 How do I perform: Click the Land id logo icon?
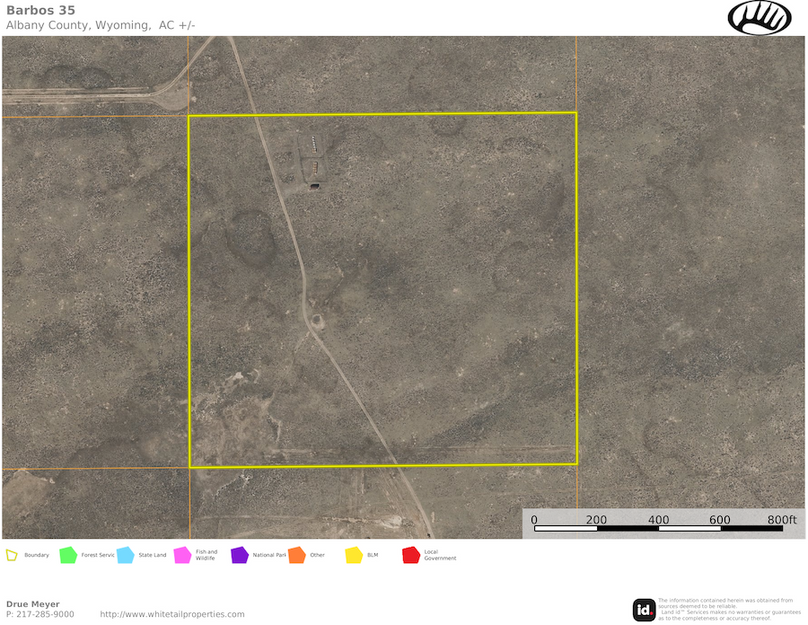coord(644,609)
